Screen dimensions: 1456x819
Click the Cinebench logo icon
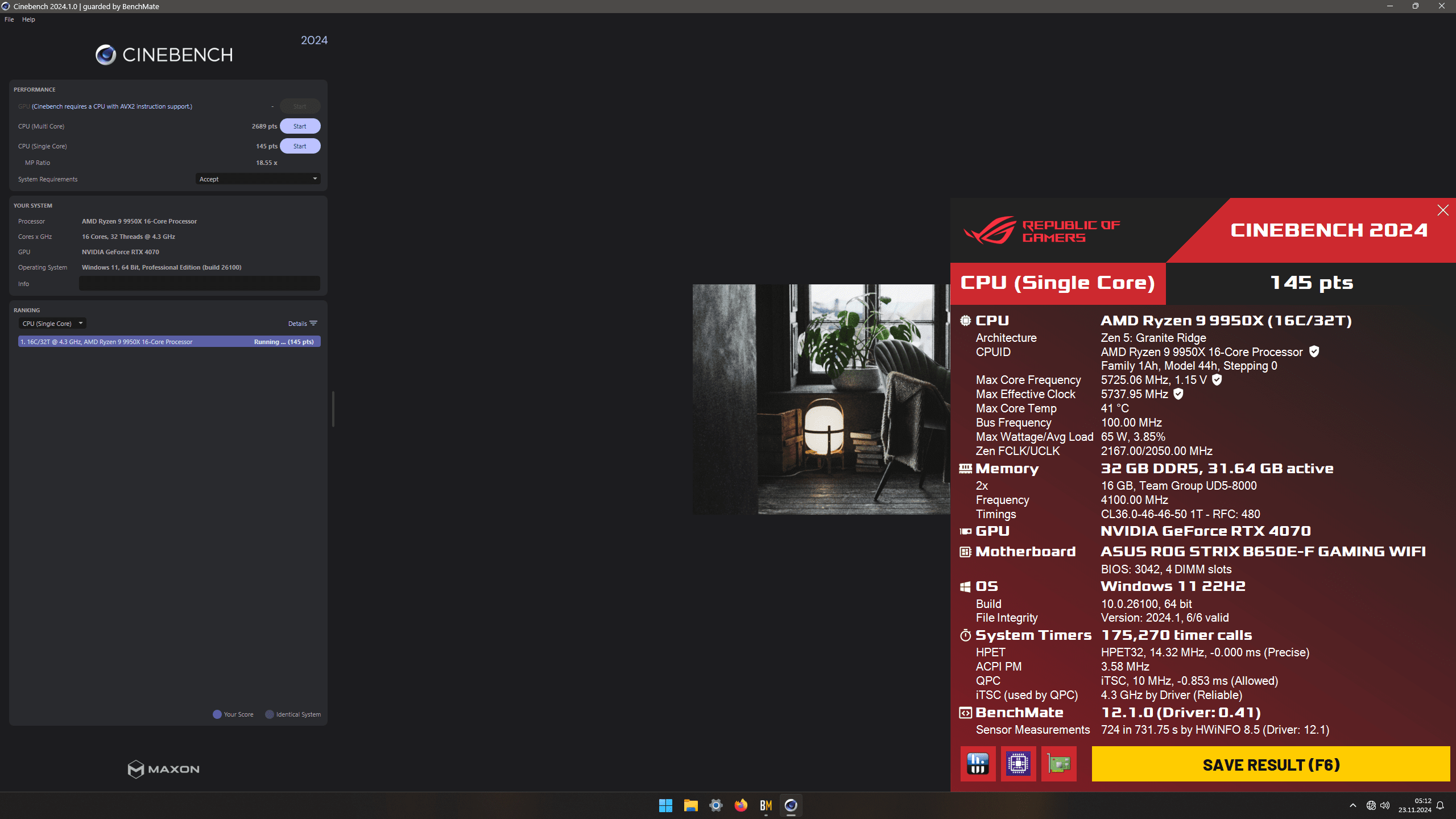106,55
